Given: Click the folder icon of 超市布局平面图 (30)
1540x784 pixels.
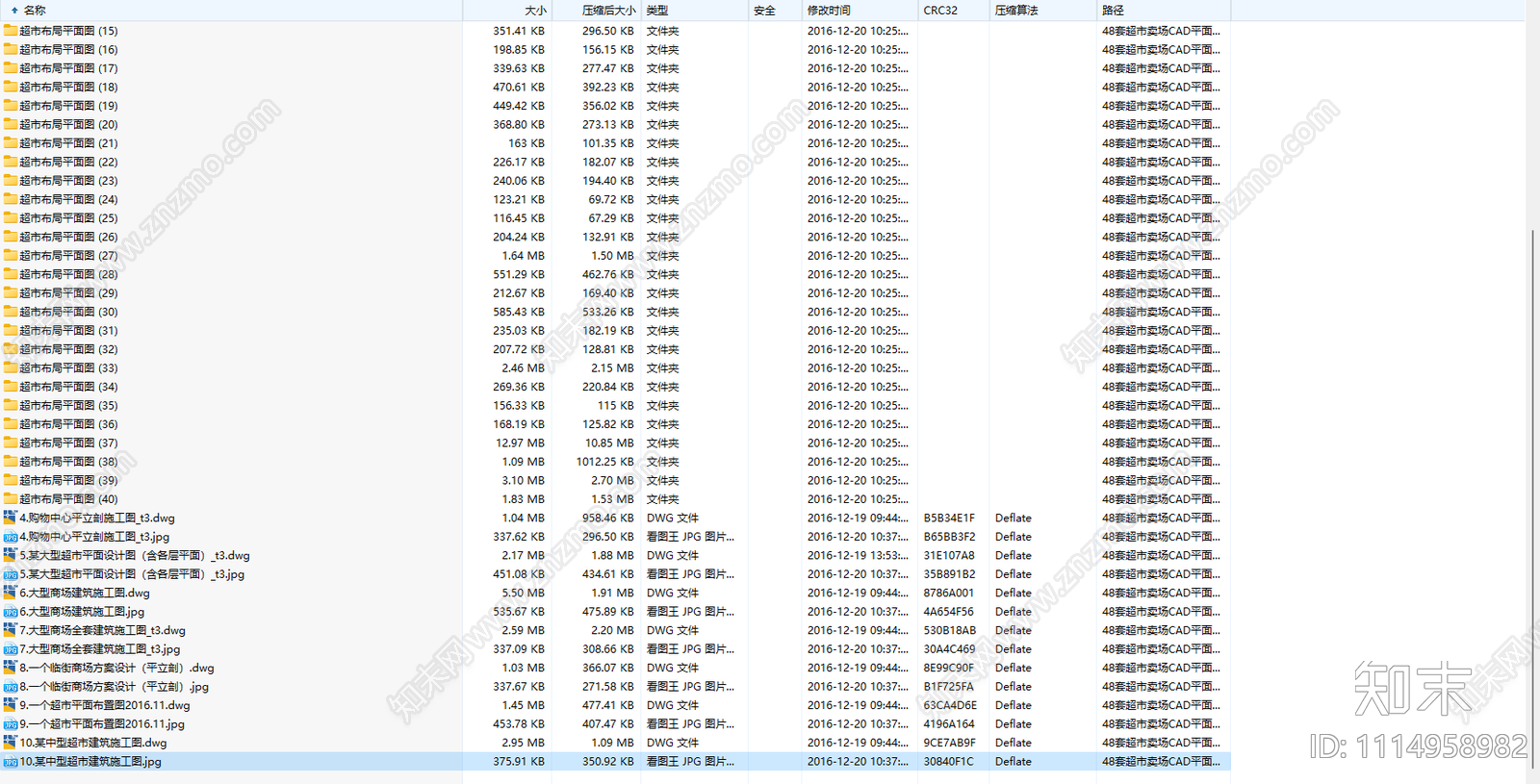Looking at the screenshot, I should pyautogui.click(x=11, y=312).
